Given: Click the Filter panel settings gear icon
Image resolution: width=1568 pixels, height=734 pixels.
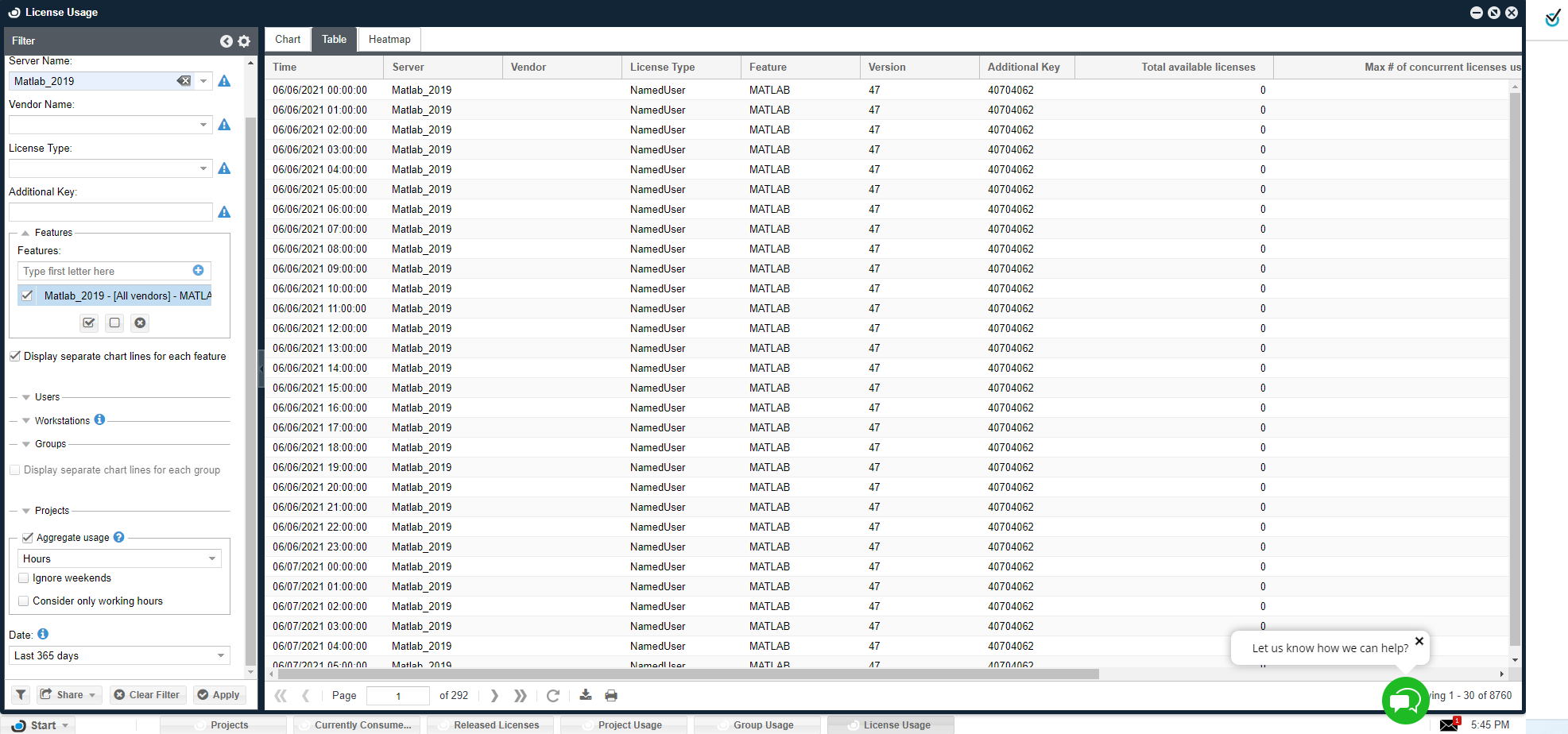Looking at the screenshot, I should click(x=244, y=41).
